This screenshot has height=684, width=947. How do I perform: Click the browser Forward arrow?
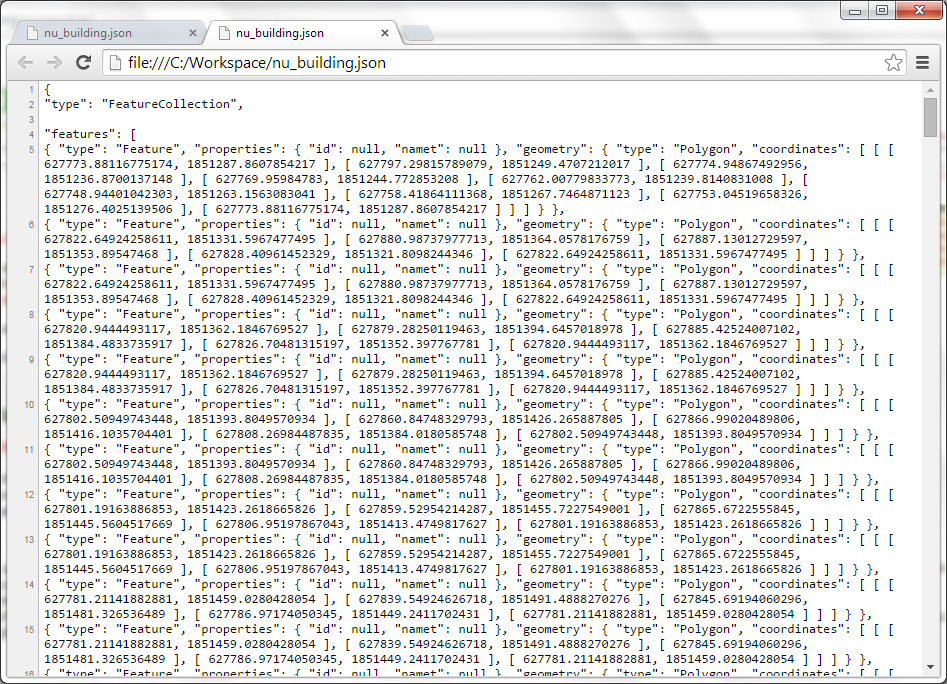(54, 62)
